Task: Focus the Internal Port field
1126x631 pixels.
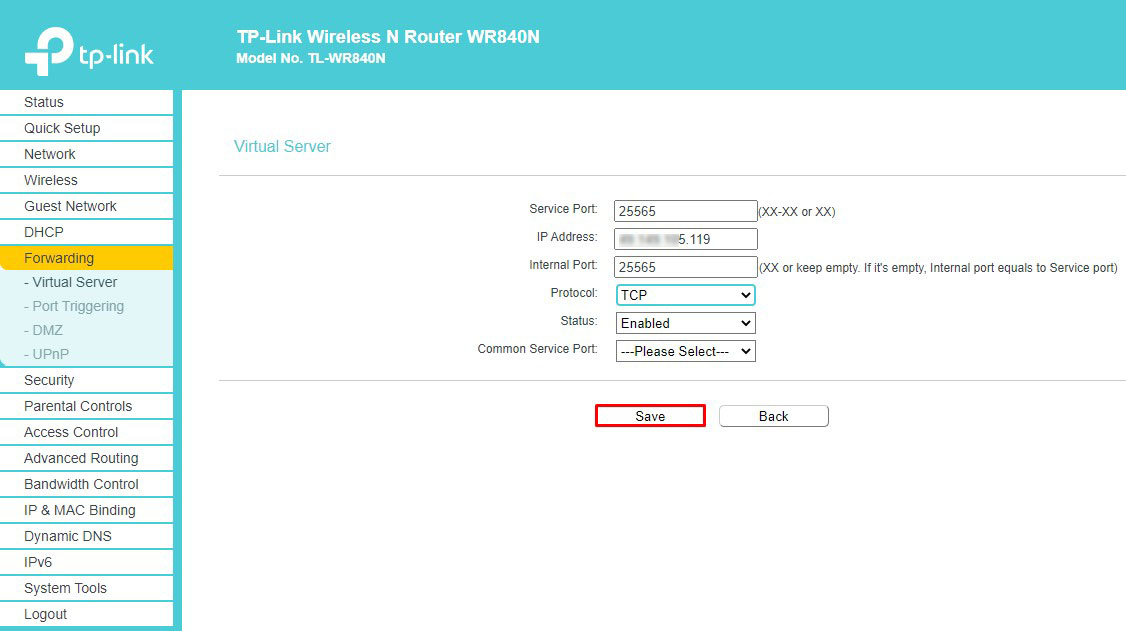Action: click(686, 267)
